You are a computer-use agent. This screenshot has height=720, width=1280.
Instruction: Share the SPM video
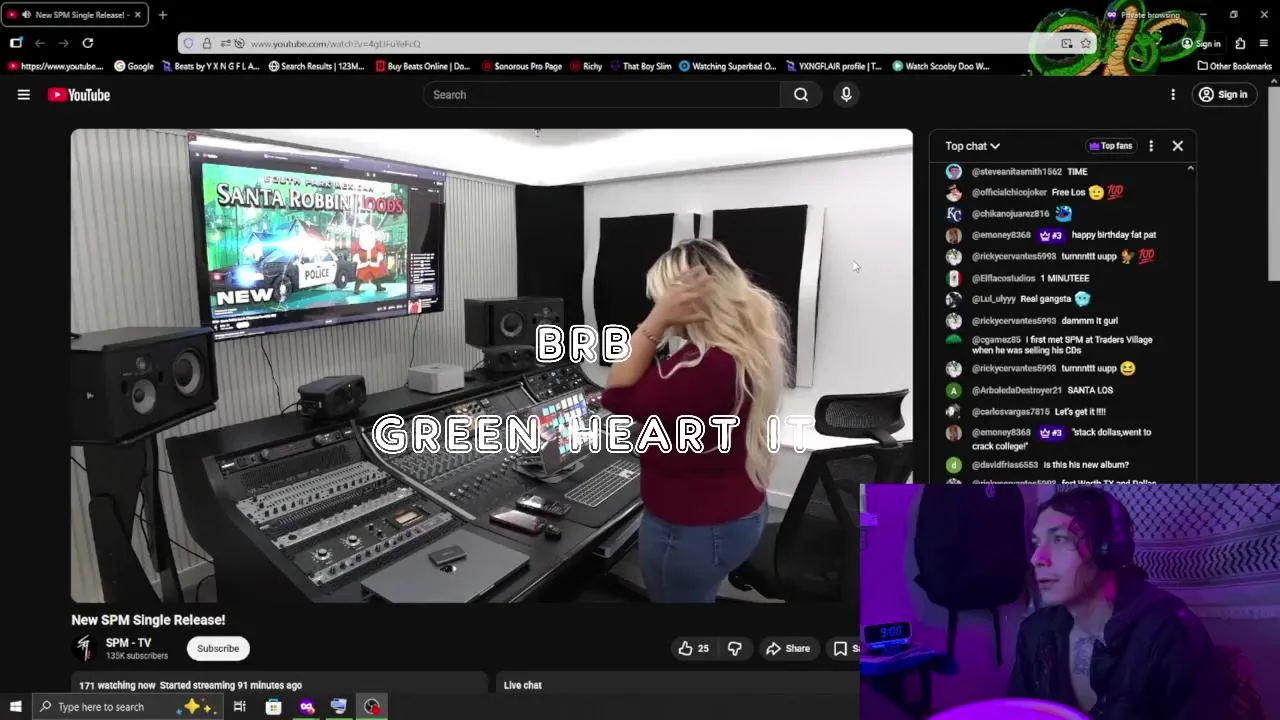click(x=787, y=648)
